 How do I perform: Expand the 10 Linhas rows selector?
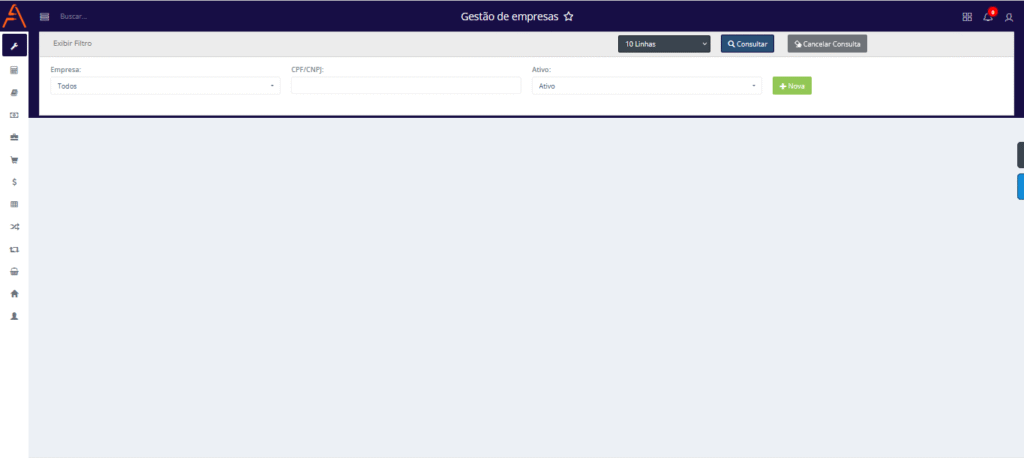pyautogui.click(x=664, y=44)
